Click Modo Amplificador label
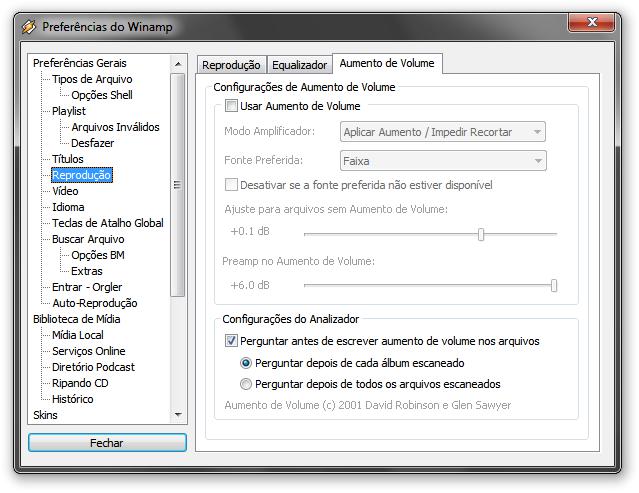Image resolution: width=639 pixels, height=493 pixels. tap(269, 131)
